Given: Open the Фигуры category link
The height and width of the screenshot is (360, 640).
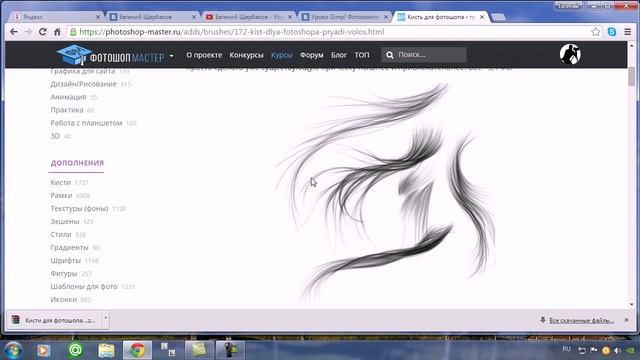Looking at the screenshot, I should [x=64, y=274].
